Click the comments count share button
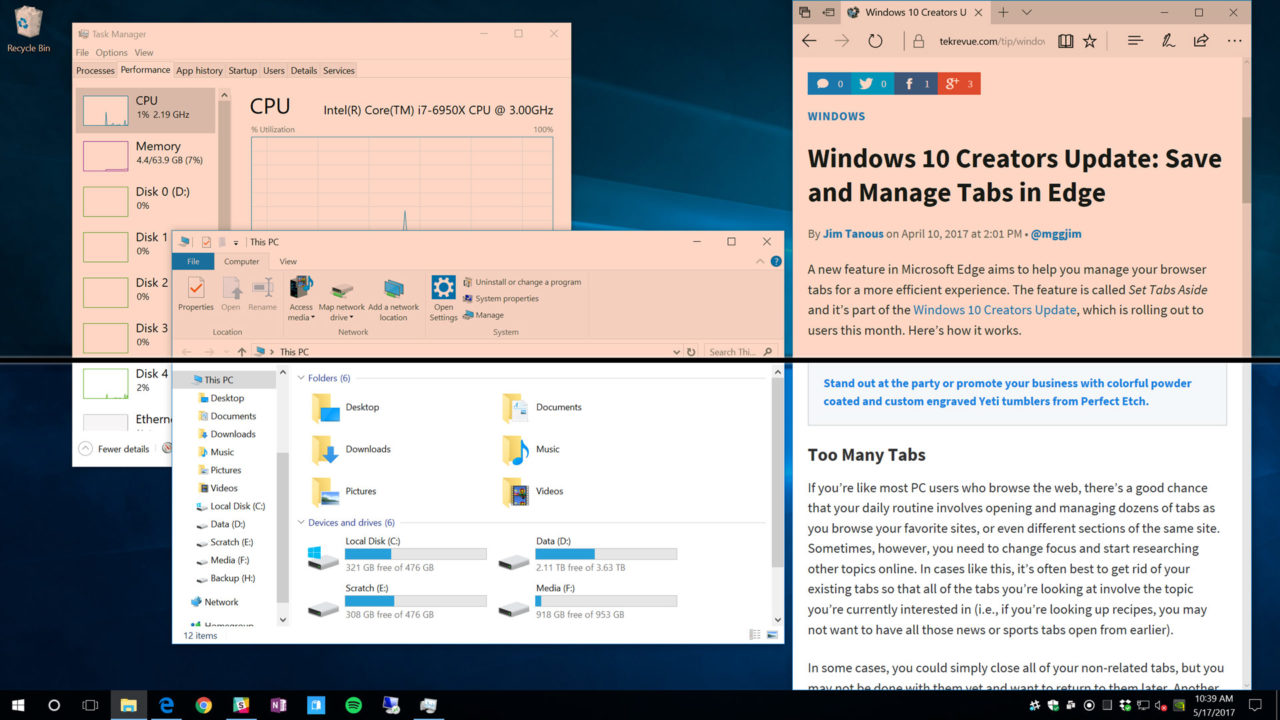 pyautogui.click(x=829, y=84)
